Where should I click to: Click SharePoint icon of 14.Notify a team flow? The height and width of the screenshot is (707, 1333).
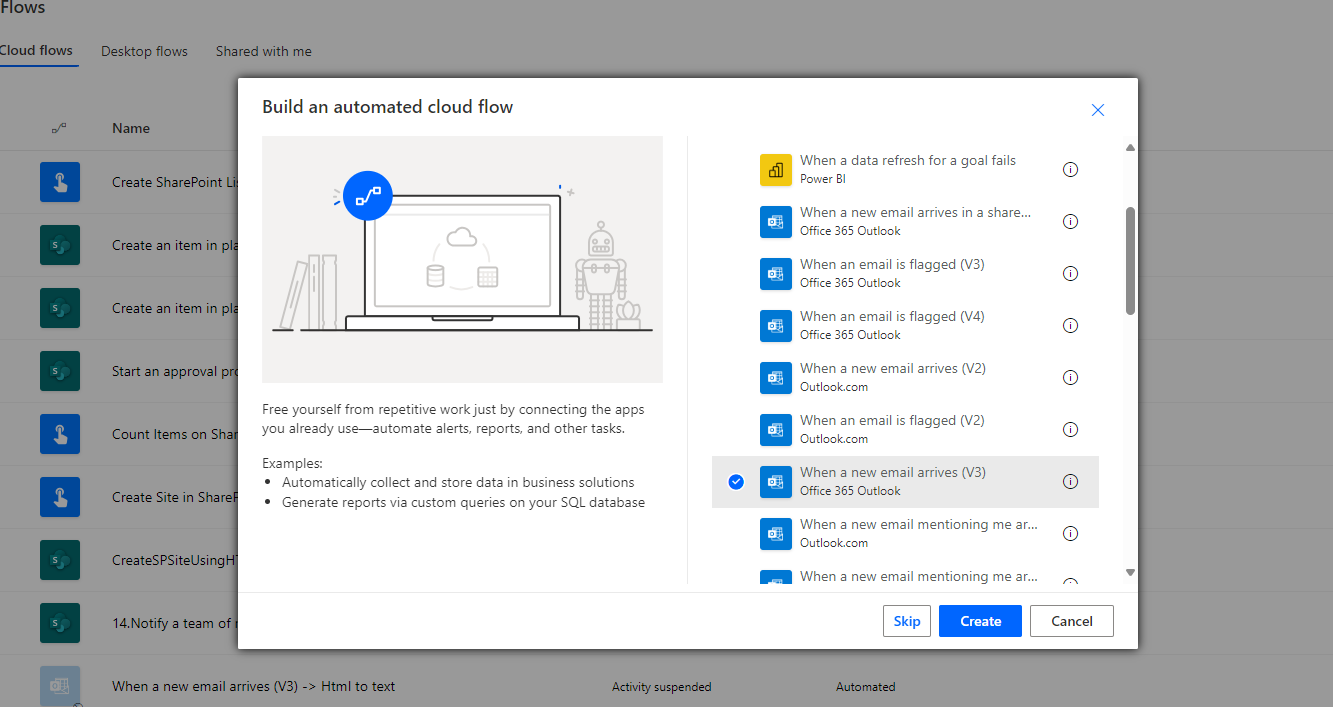(x=60, y=623)
